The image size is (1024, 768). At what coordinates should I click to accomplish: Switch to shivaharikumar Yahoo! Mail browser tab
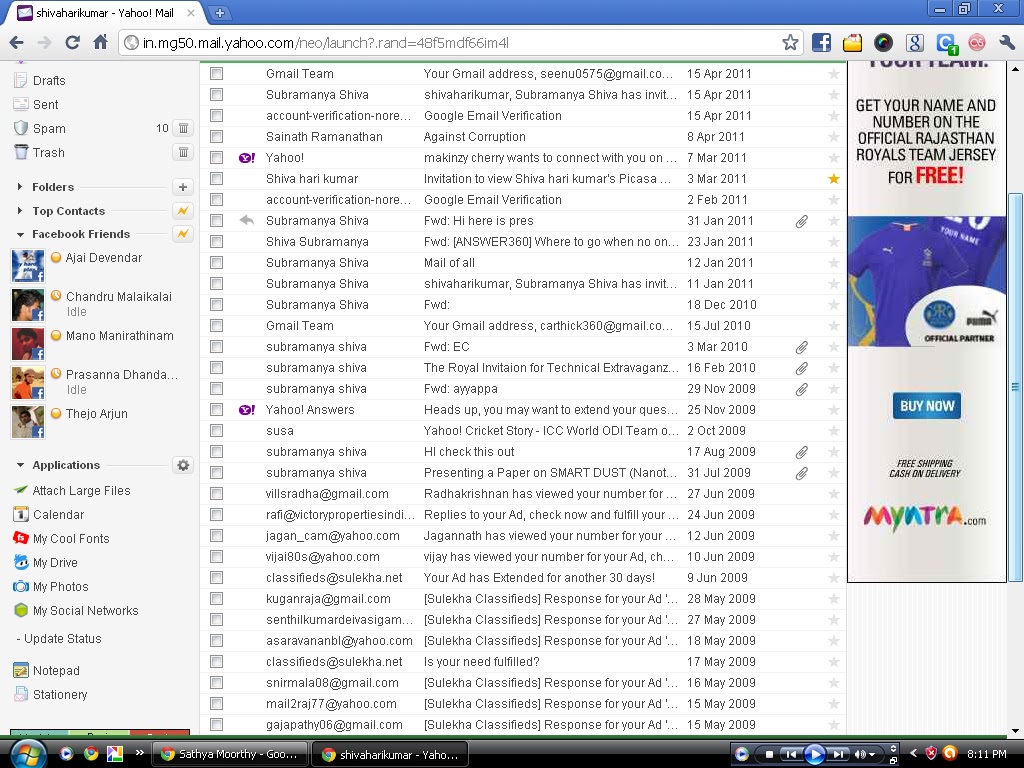pos(104,12)
